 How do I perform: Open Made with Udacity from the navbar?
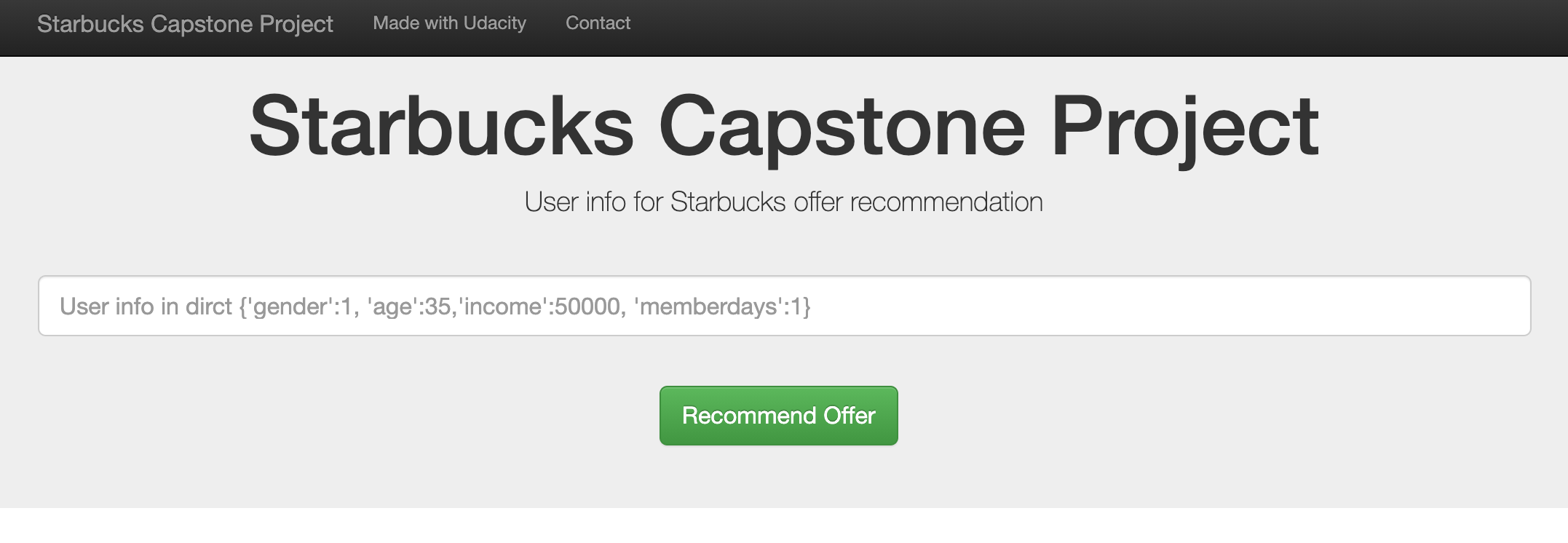click(448, 23)
